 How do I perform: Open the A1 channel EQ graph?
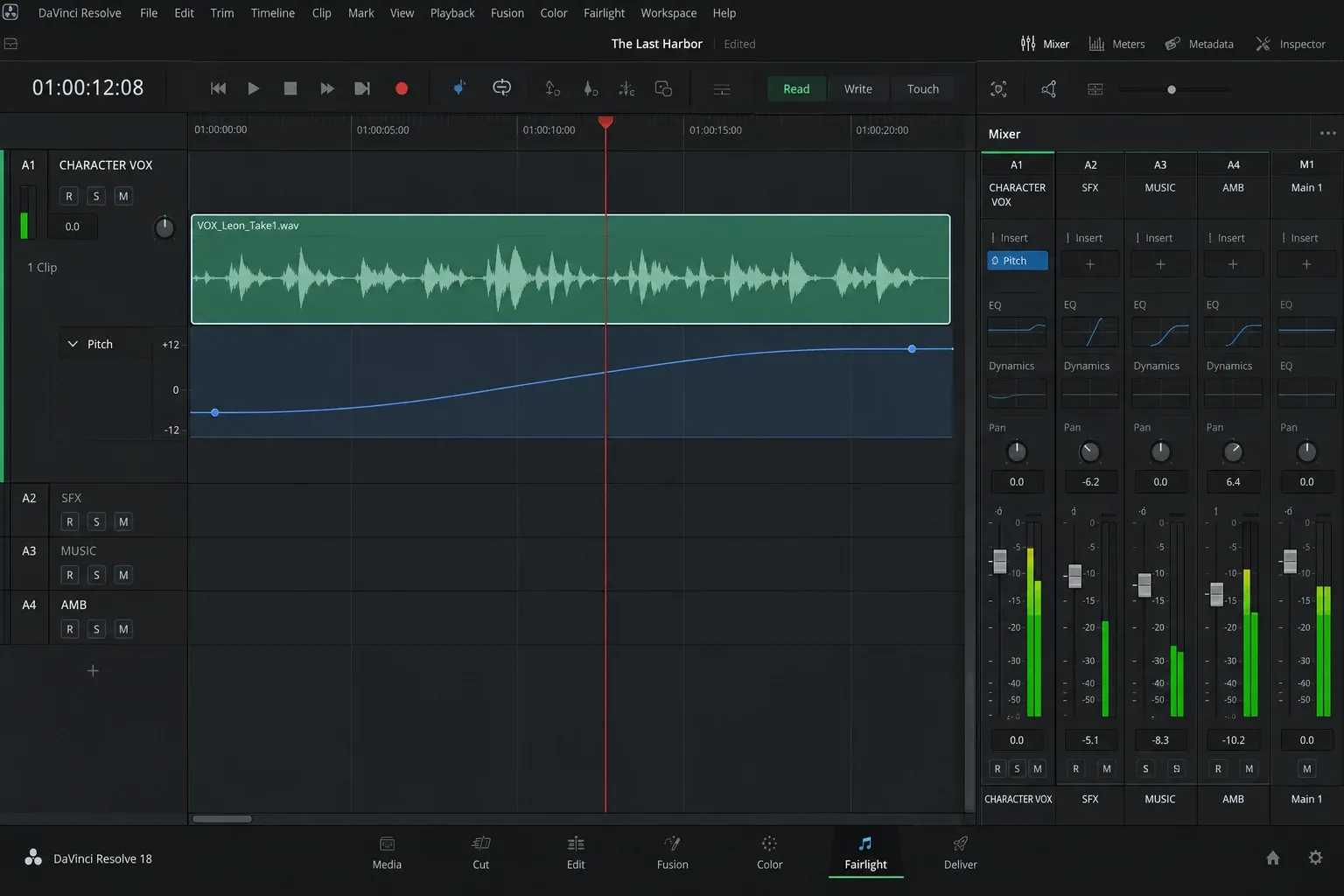click(x=1017, y=332)
